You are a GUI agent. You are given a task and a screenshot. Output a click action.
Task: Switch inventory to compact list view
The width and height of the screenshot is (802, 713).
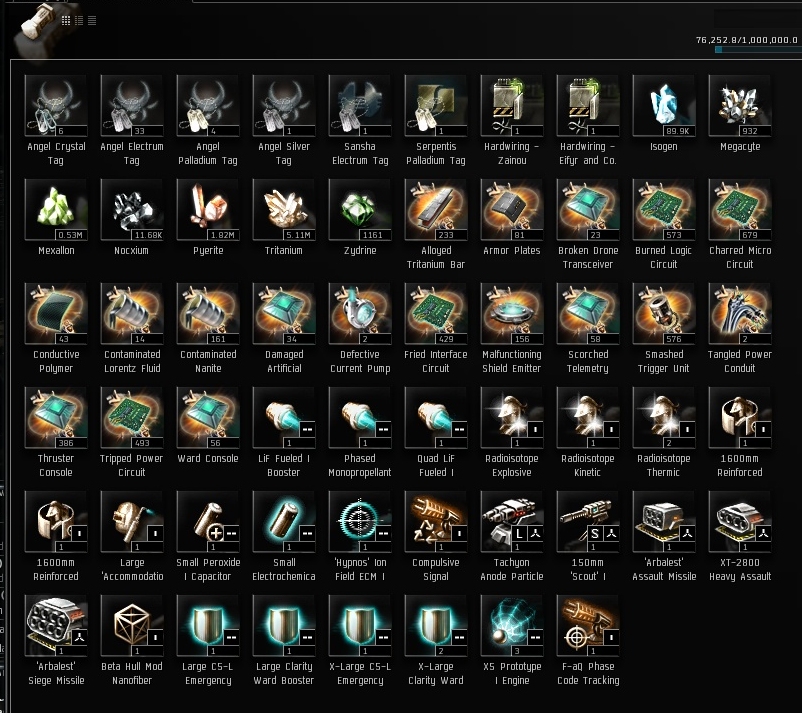pyautogui.click(x=92, y=20)
